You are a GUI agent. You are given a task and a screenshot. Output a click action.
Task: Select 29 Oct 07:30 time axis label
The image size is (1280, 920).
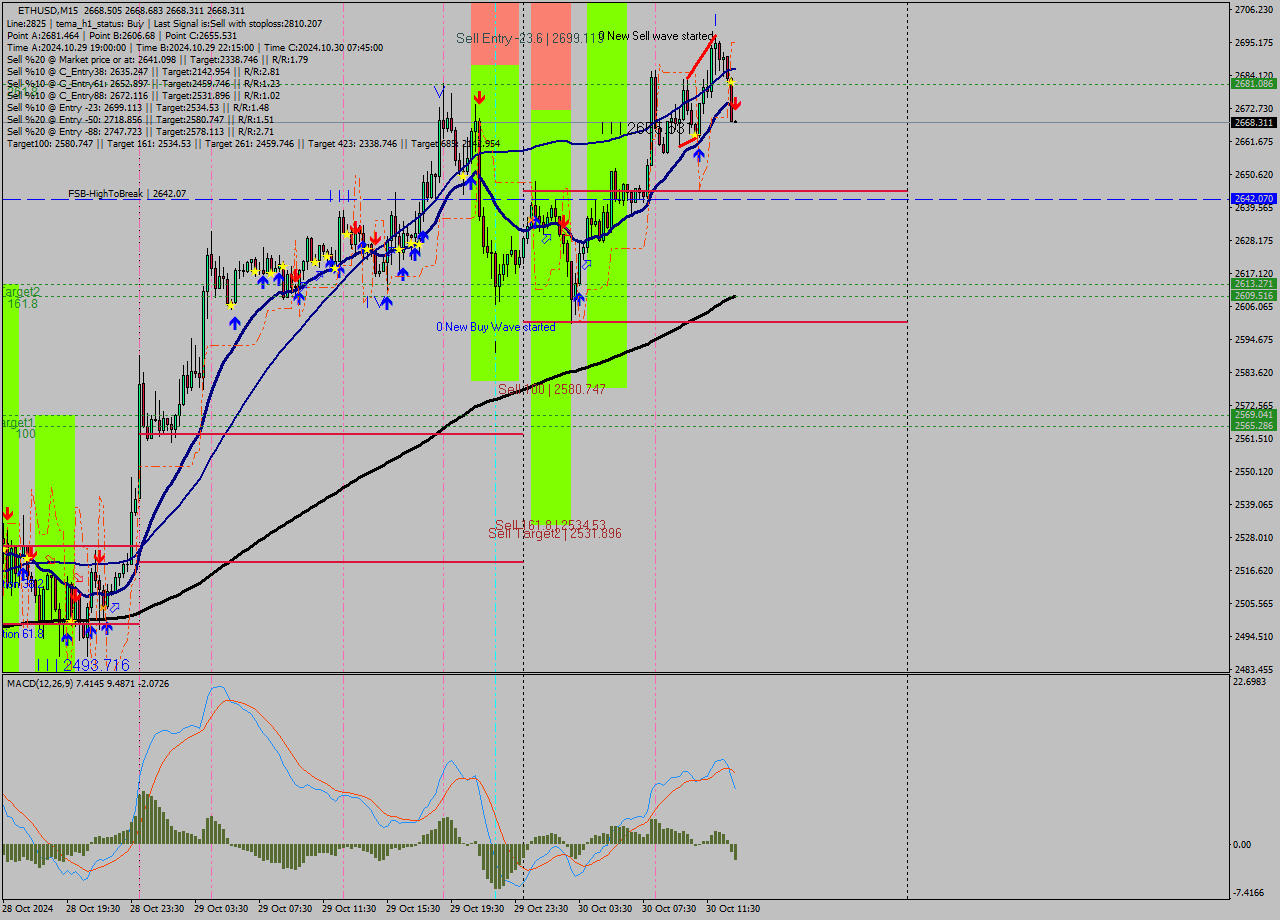coord(285,909)
